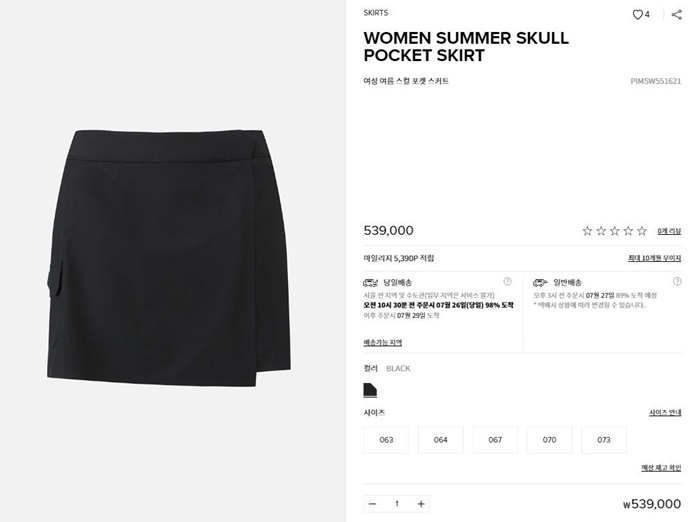
Task: Click the heart wishlist icon
Action: click(x=638, y=15)
